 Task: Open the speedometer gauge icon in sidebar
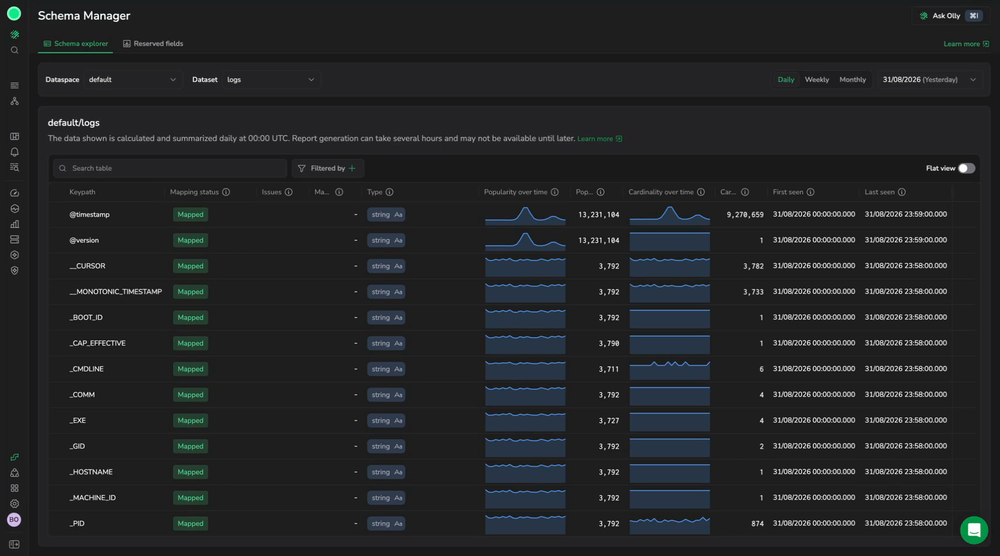14,193
